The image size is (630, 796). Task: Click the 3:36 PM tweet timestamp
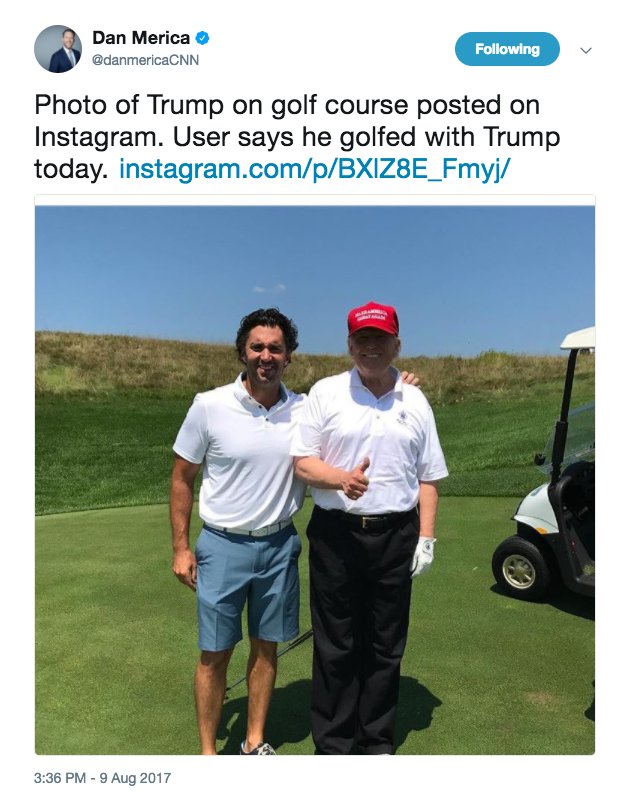[63, 776]
